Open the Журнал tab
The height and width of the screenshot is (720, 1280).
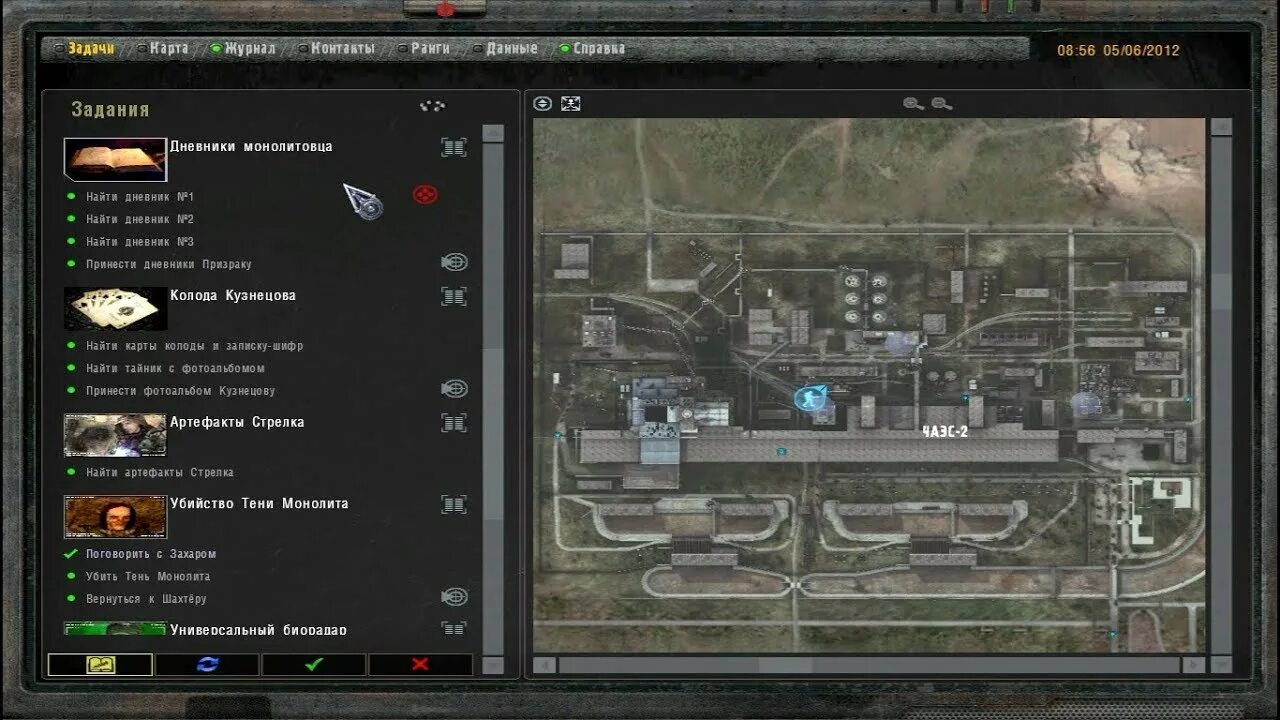(250, 48)
